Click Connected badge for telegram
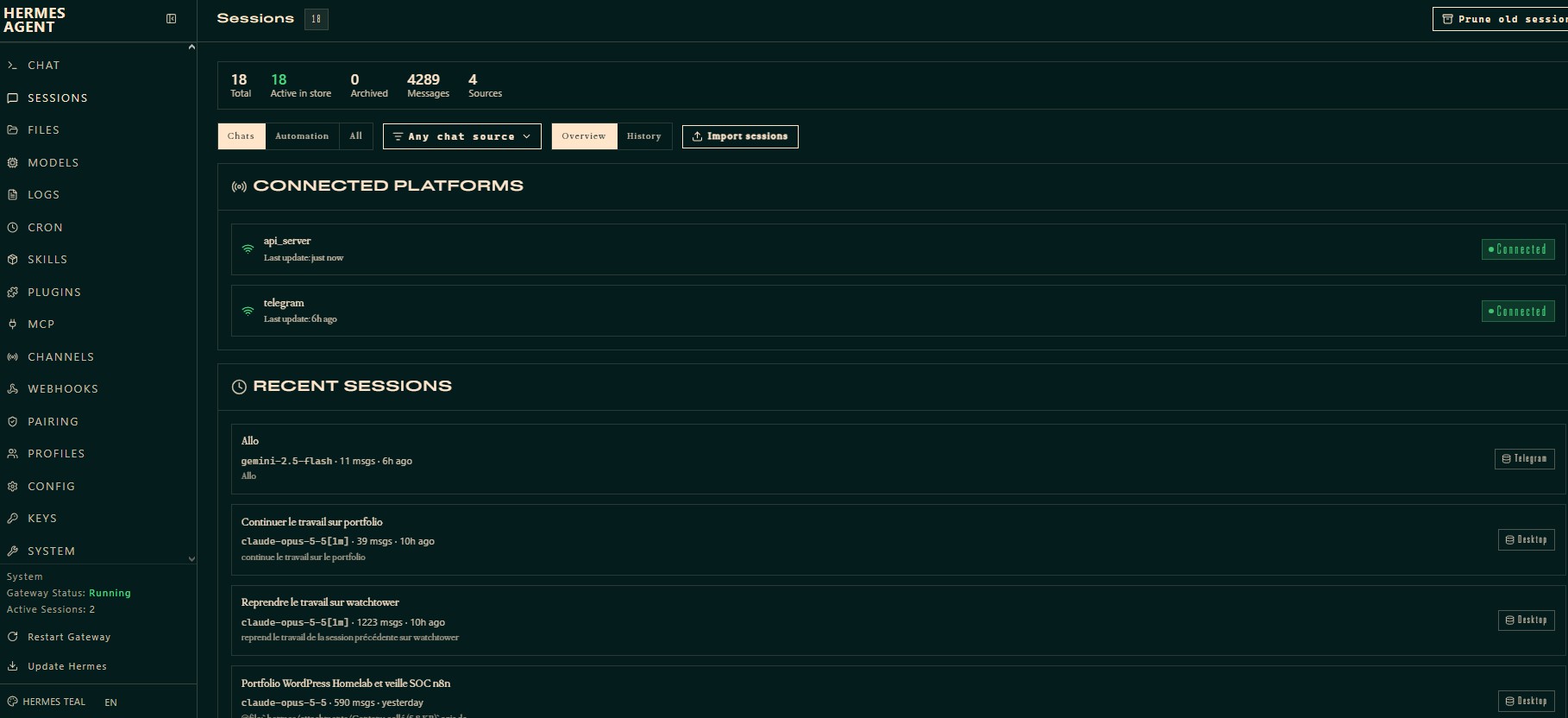Image resolution: width=1568 pixels, height=718 pixels. coord(1518,312)
